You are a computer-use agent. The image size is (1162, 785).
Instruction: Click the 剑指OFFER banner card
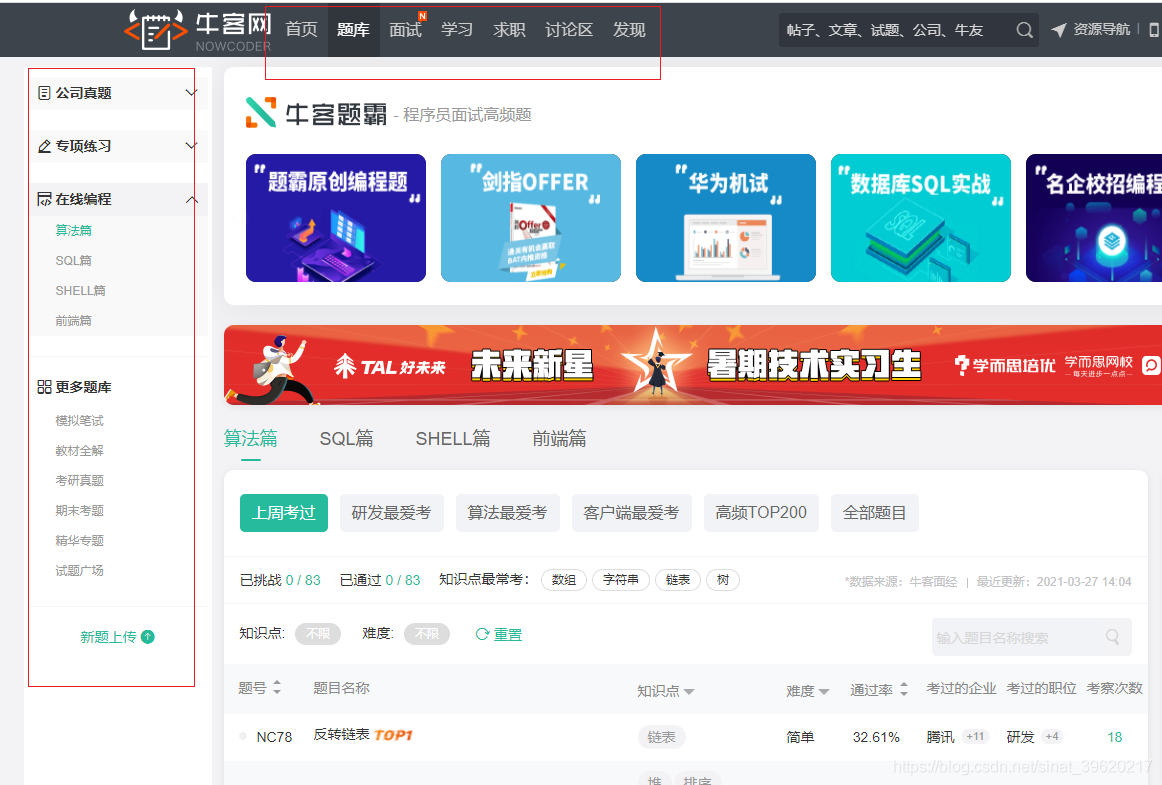pos(530,218)
